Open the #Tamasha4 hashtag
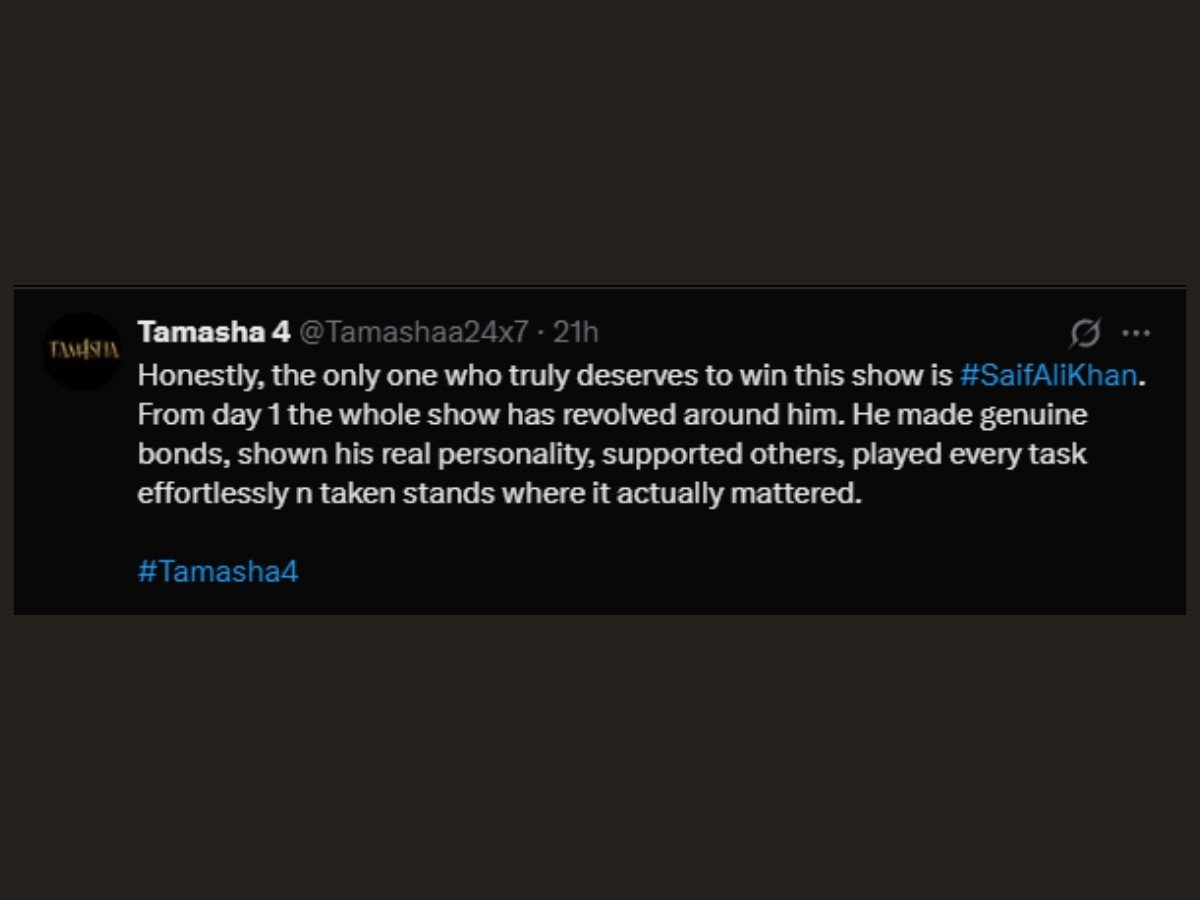The image size is (1200, 900). pos(218,572)
